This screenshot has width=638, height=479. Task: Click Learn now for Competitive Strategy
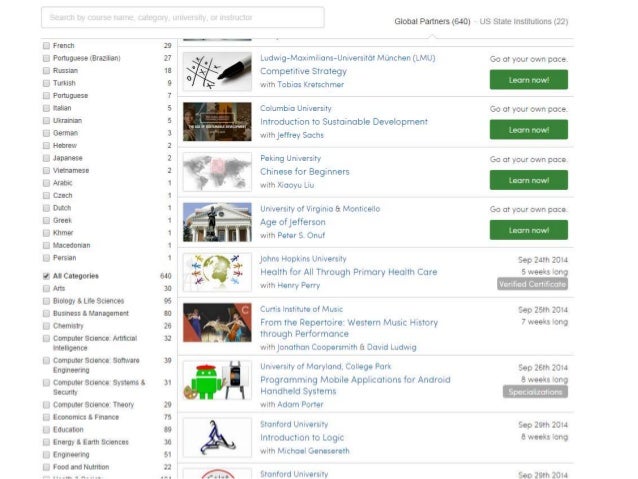point(529,80)
